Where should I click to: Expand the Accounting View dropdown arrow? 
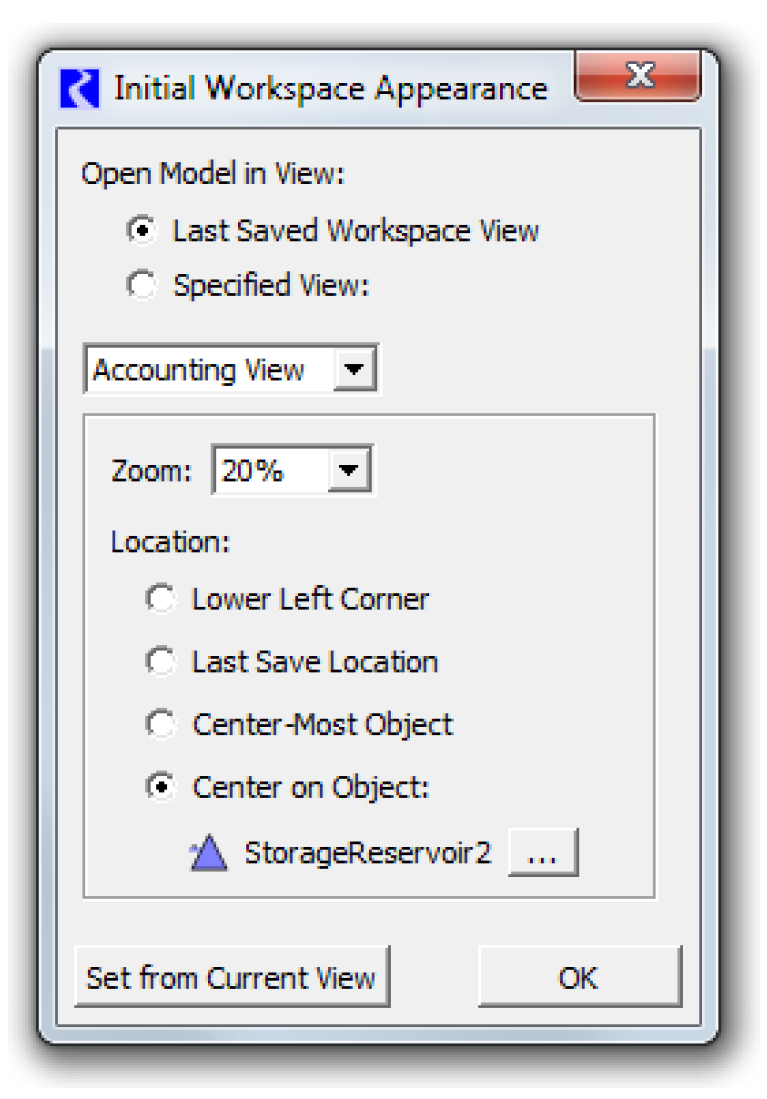pos(353,370)
